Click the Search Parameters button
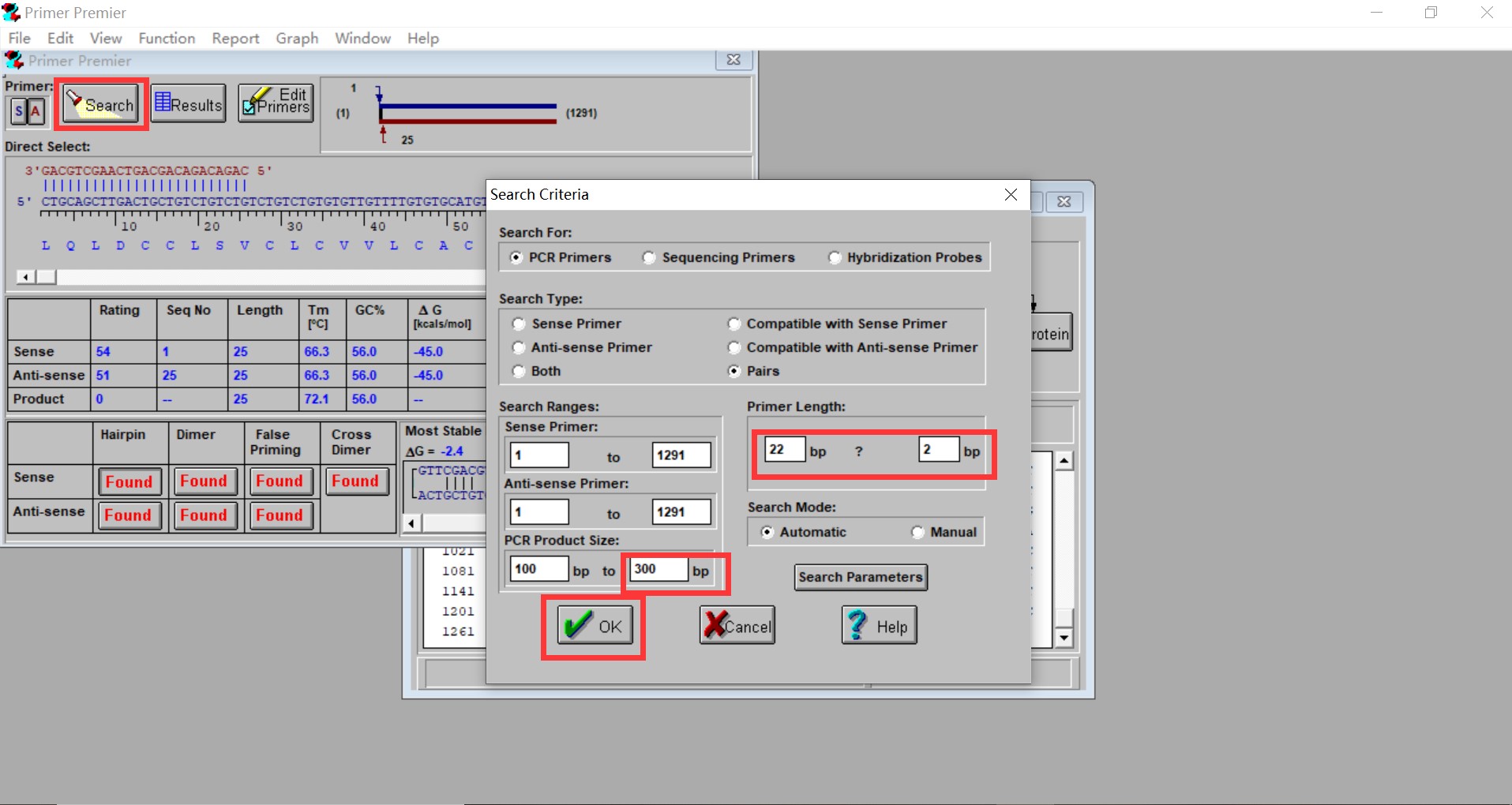The width and height of the screenshot is (1512, 805). coord(860,577)
